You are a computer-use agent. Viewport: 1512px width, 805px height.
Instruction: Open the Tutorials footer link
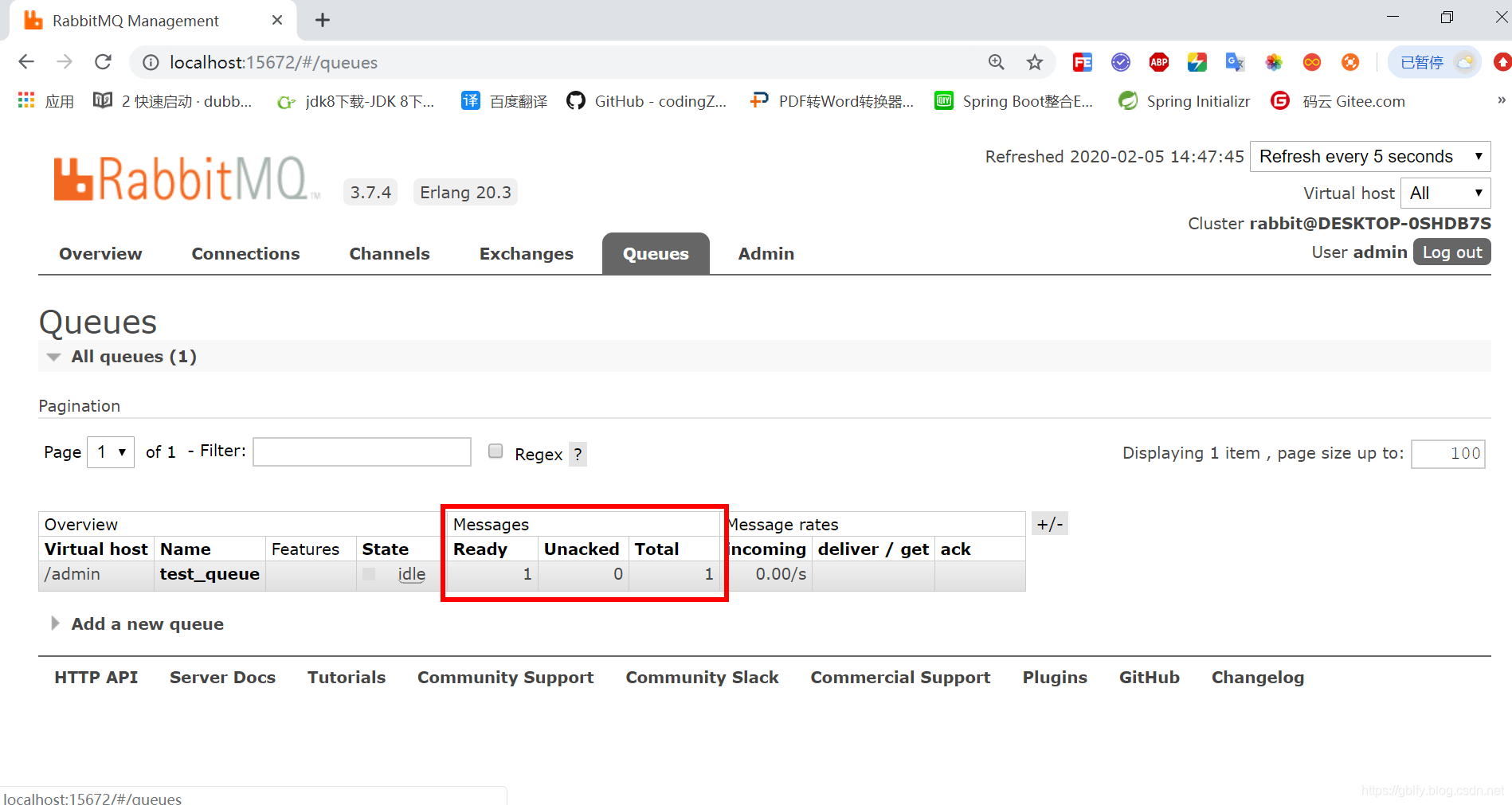tap(347, 678)
